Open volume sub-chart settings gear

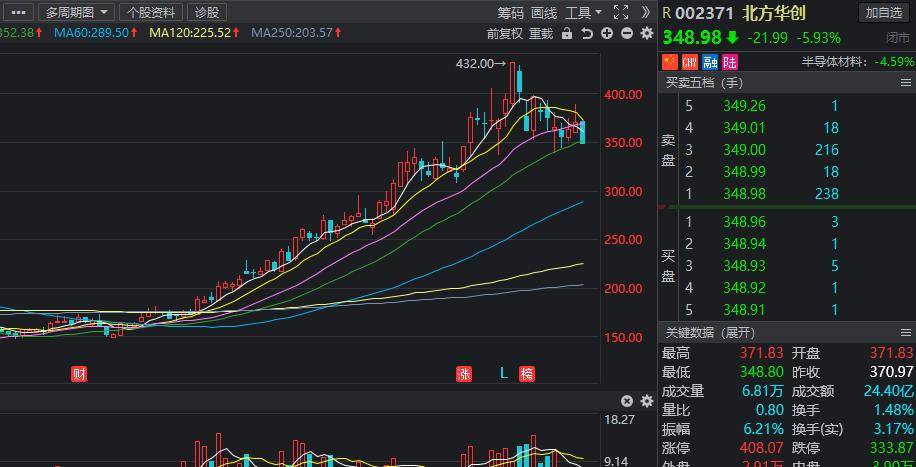click(647, 401)
